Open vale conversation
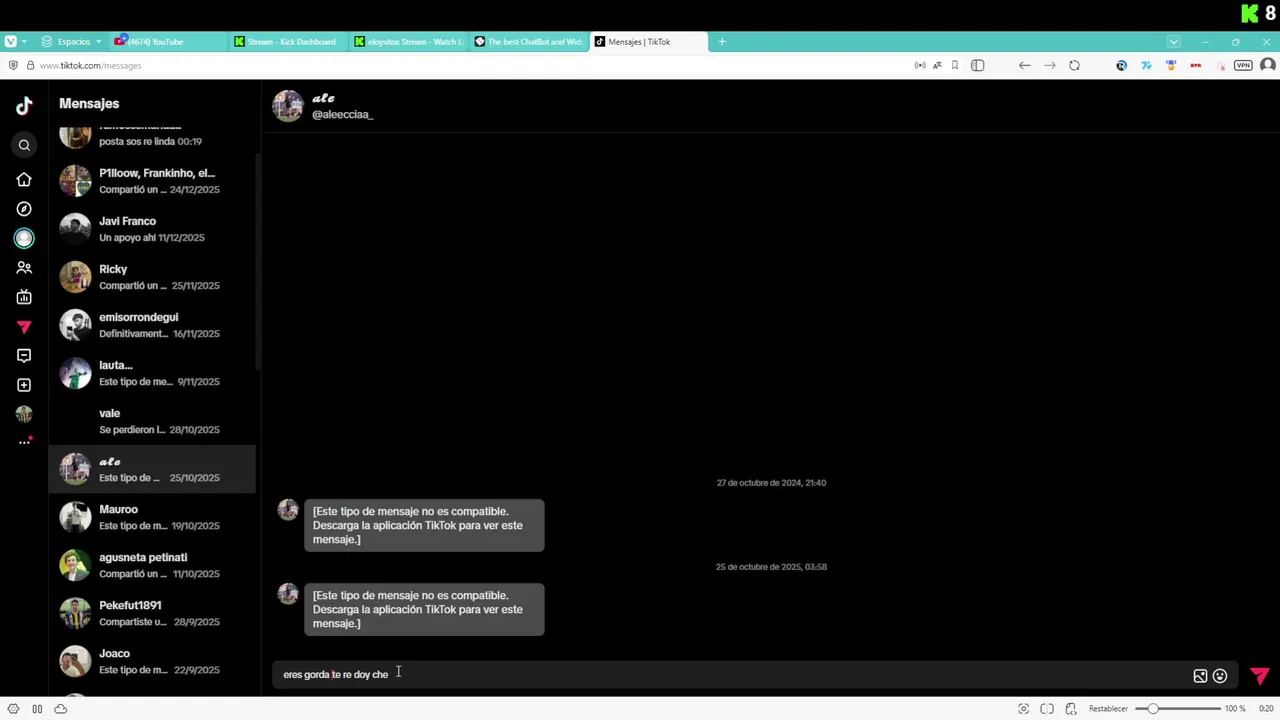Screen dimensions: 1280x720 click(152, 421)
